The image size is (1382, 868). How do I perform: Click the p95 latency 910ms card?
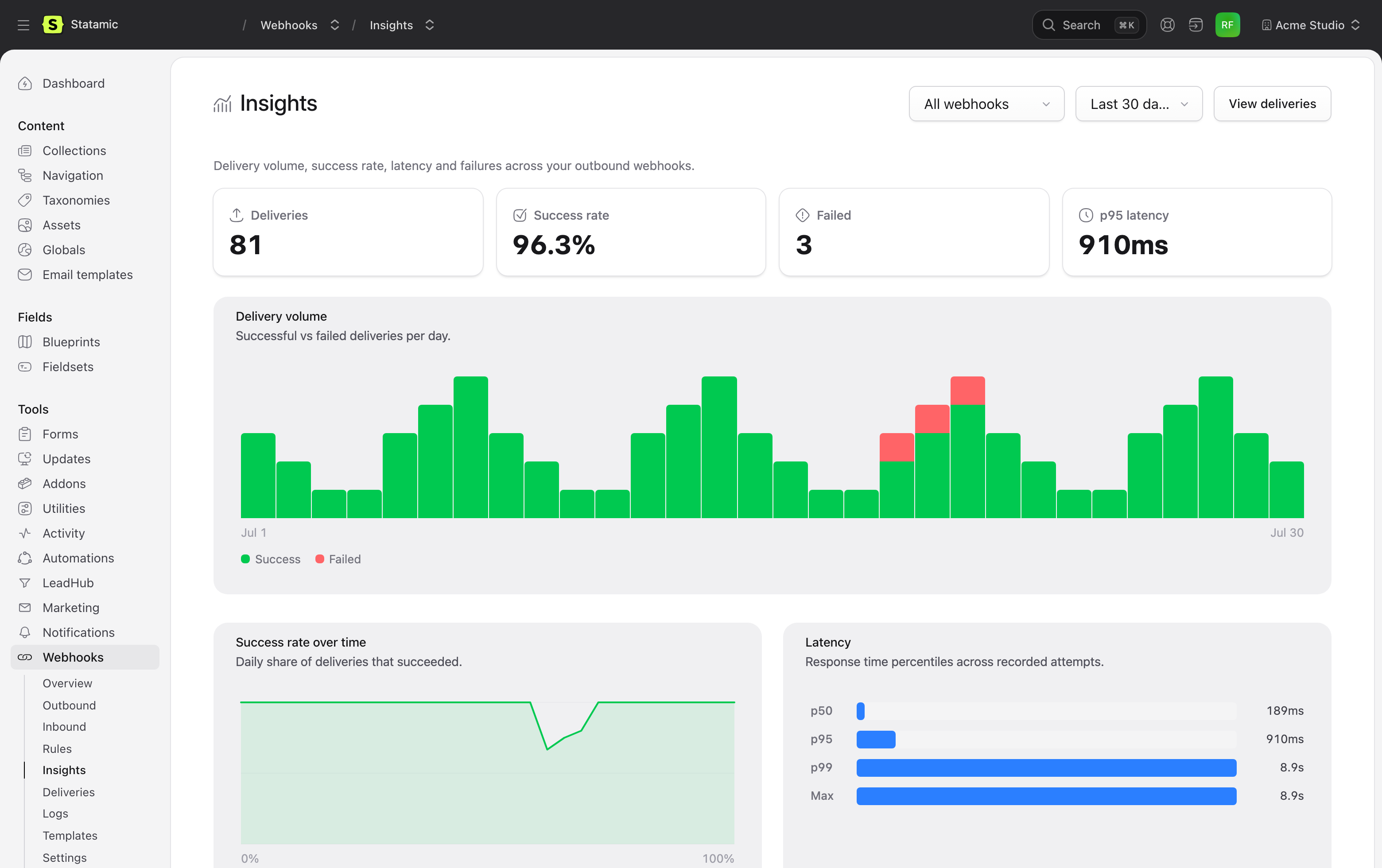pyautogui.click(x=1196, y=232)
